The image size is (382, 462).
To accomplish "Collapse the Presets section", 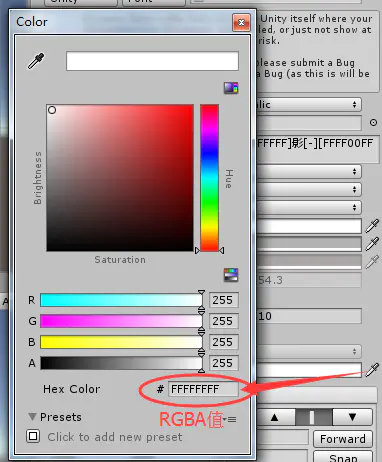I will [x=32, y=417].
